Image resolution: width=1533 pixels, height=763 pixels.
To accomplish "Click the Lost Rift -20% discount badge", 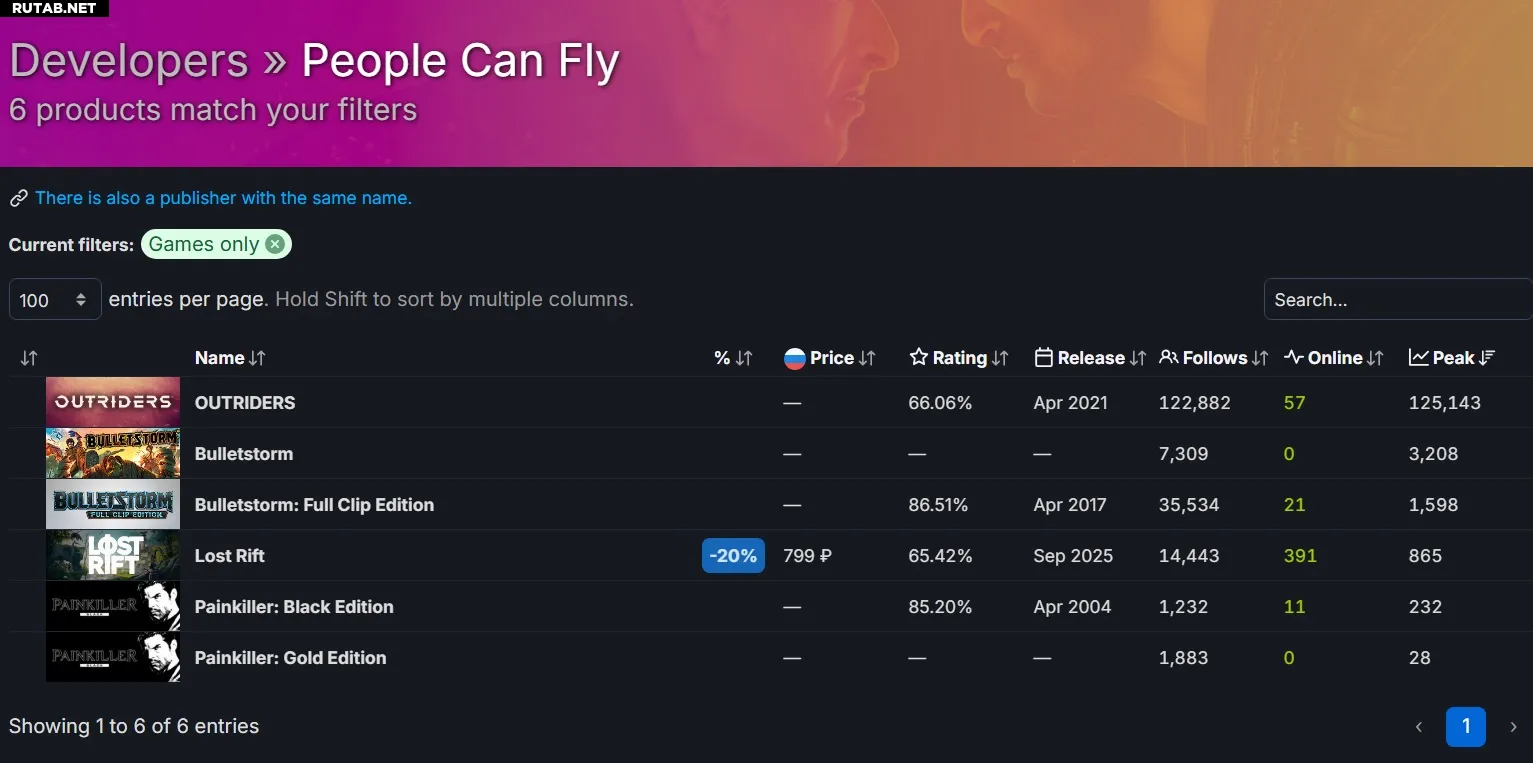I will pyautogui.click(x=733, y=556).
